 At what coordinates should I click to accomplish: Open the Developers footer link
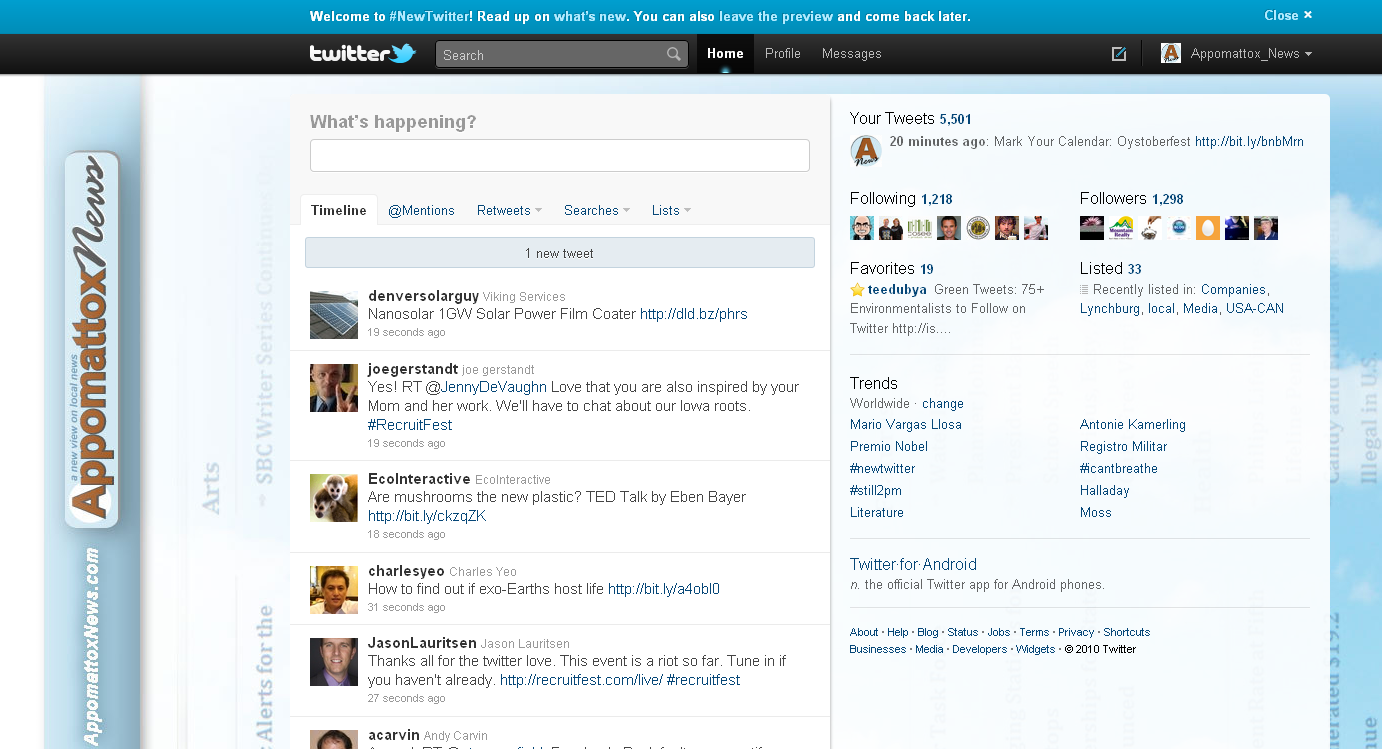[980, 649]
